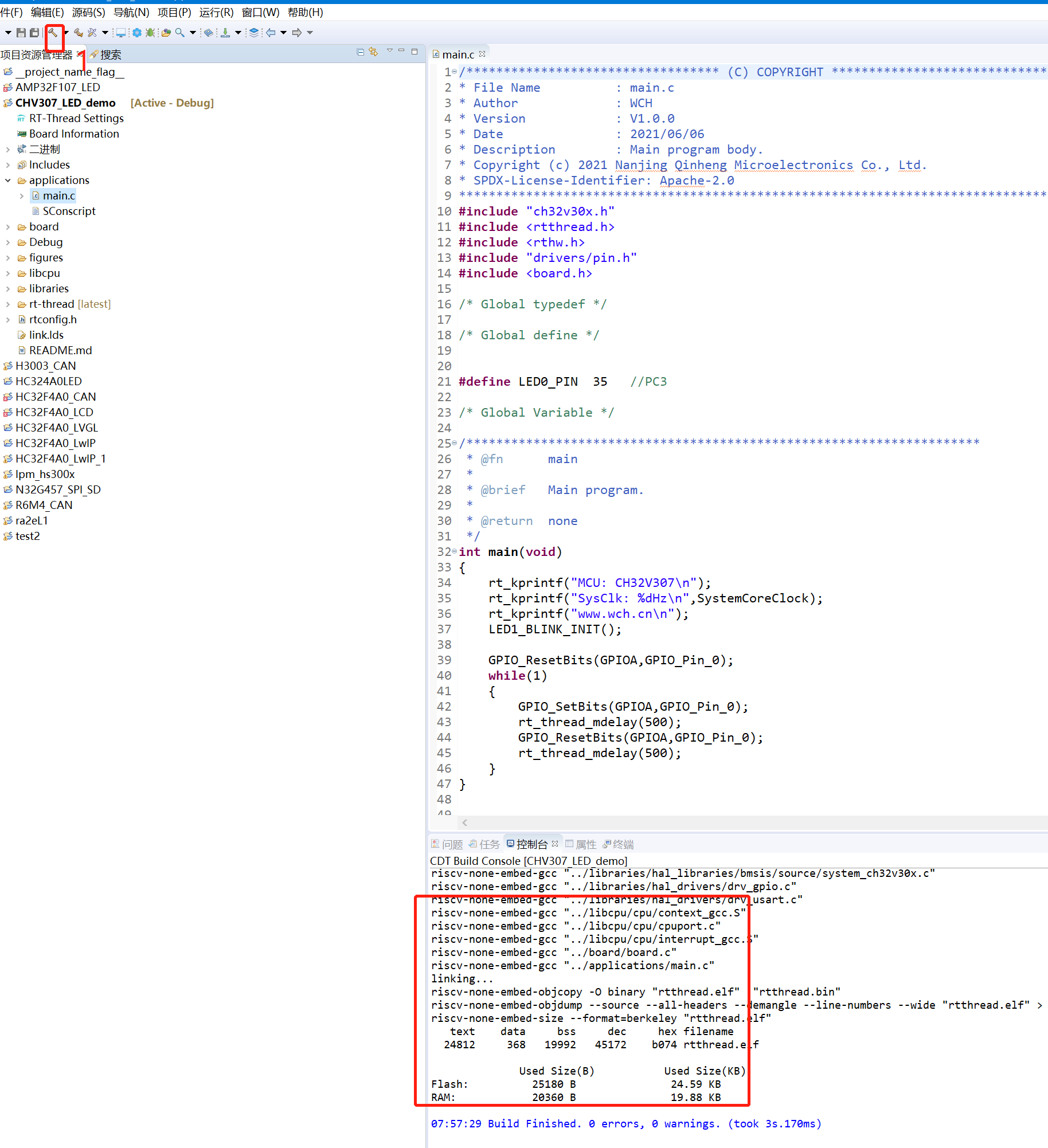Expand the 二进制 binaries node
Screen dimensions: 1048x1148
[x=8, y=150]
